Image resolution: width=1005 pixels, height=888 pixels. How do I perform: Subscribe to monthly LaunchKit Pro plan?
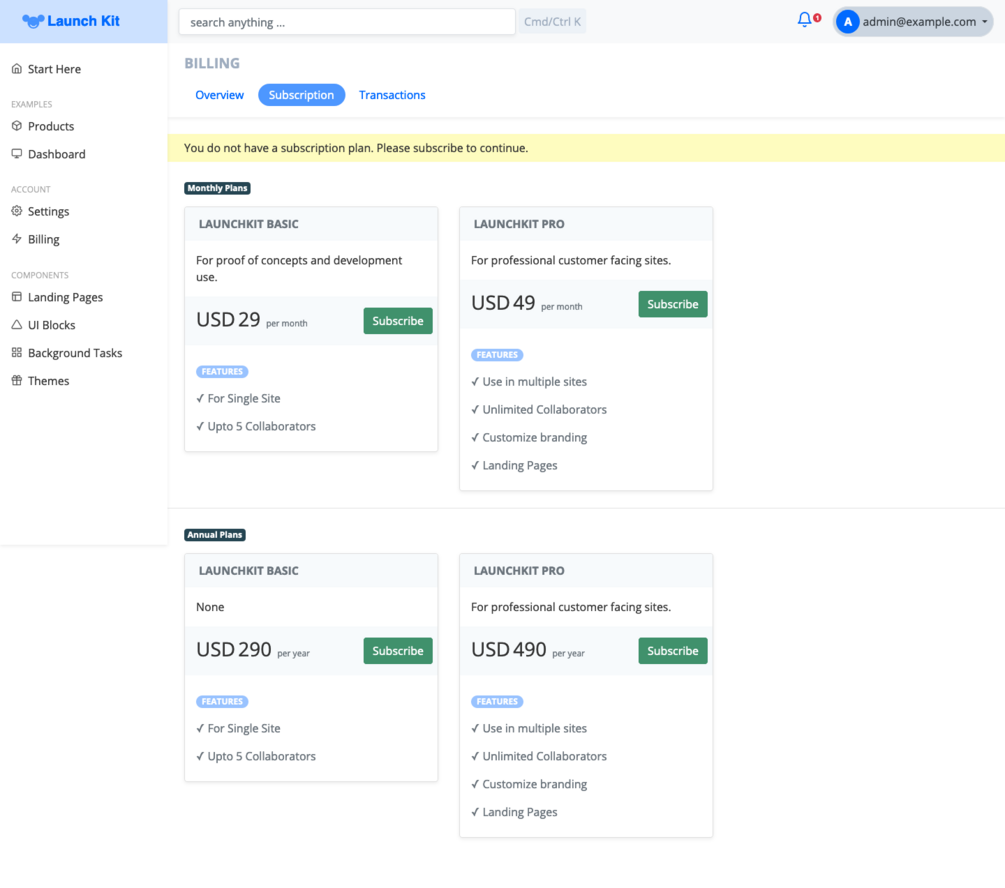coord(672,304)
